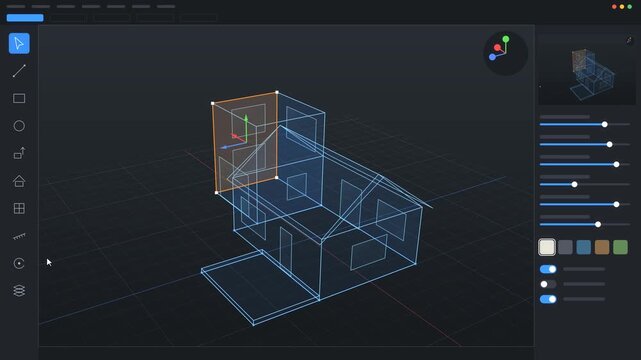Click the handle of the lowest-valued fourth slider
641x360 pixels.
pos(574,184)
